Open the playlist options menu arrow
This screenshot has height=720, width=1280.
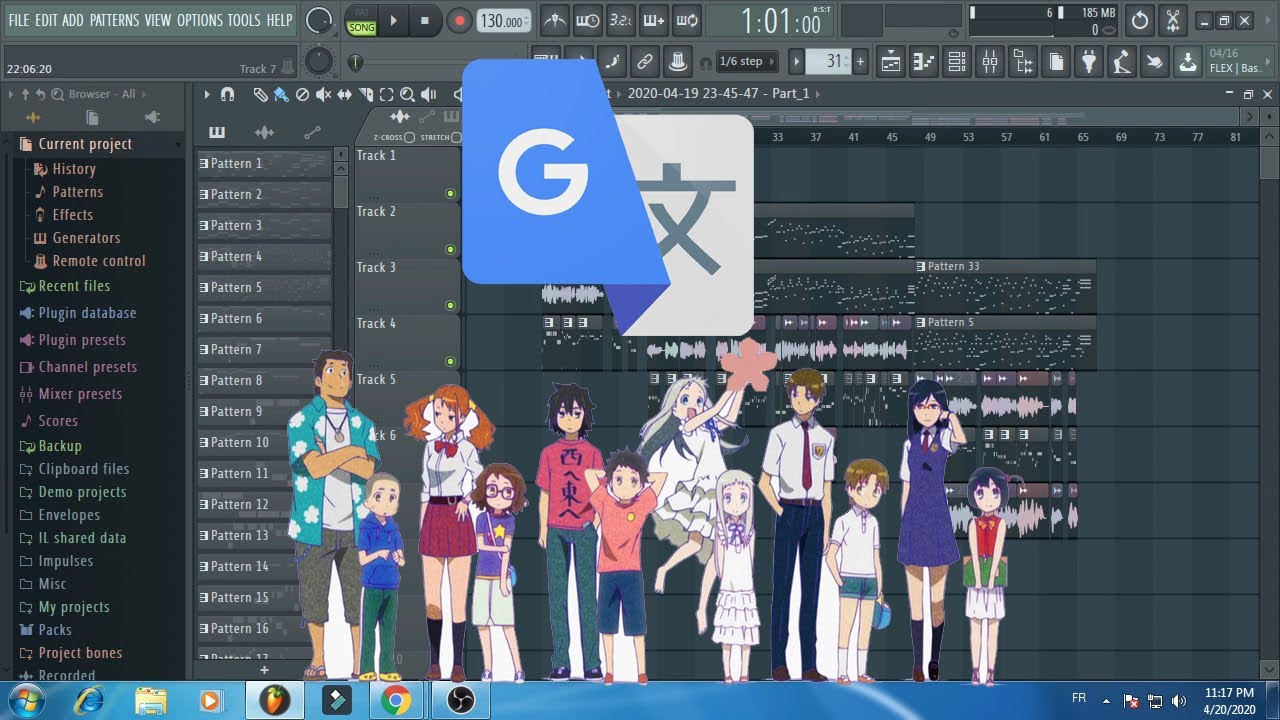coord(207,95)
